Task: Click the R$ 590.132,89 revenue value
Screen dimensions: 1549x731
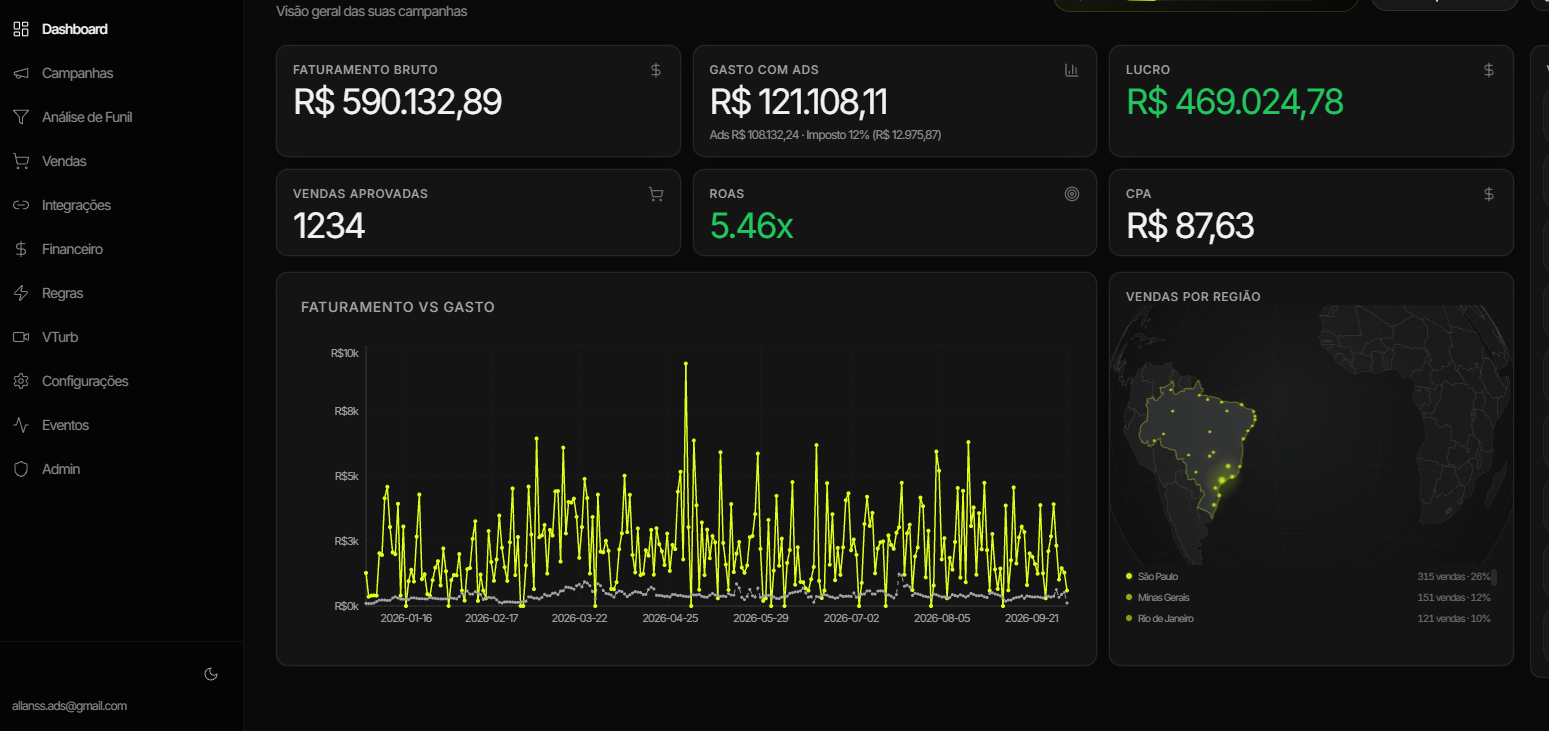Action: tap(398, 102)
